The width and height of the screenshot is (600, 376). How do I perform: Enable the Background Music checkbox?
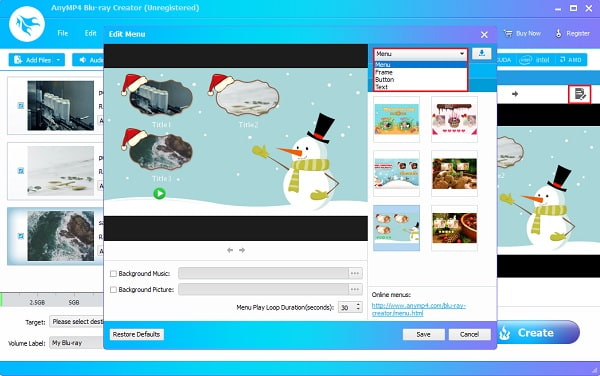pos(113,274)
